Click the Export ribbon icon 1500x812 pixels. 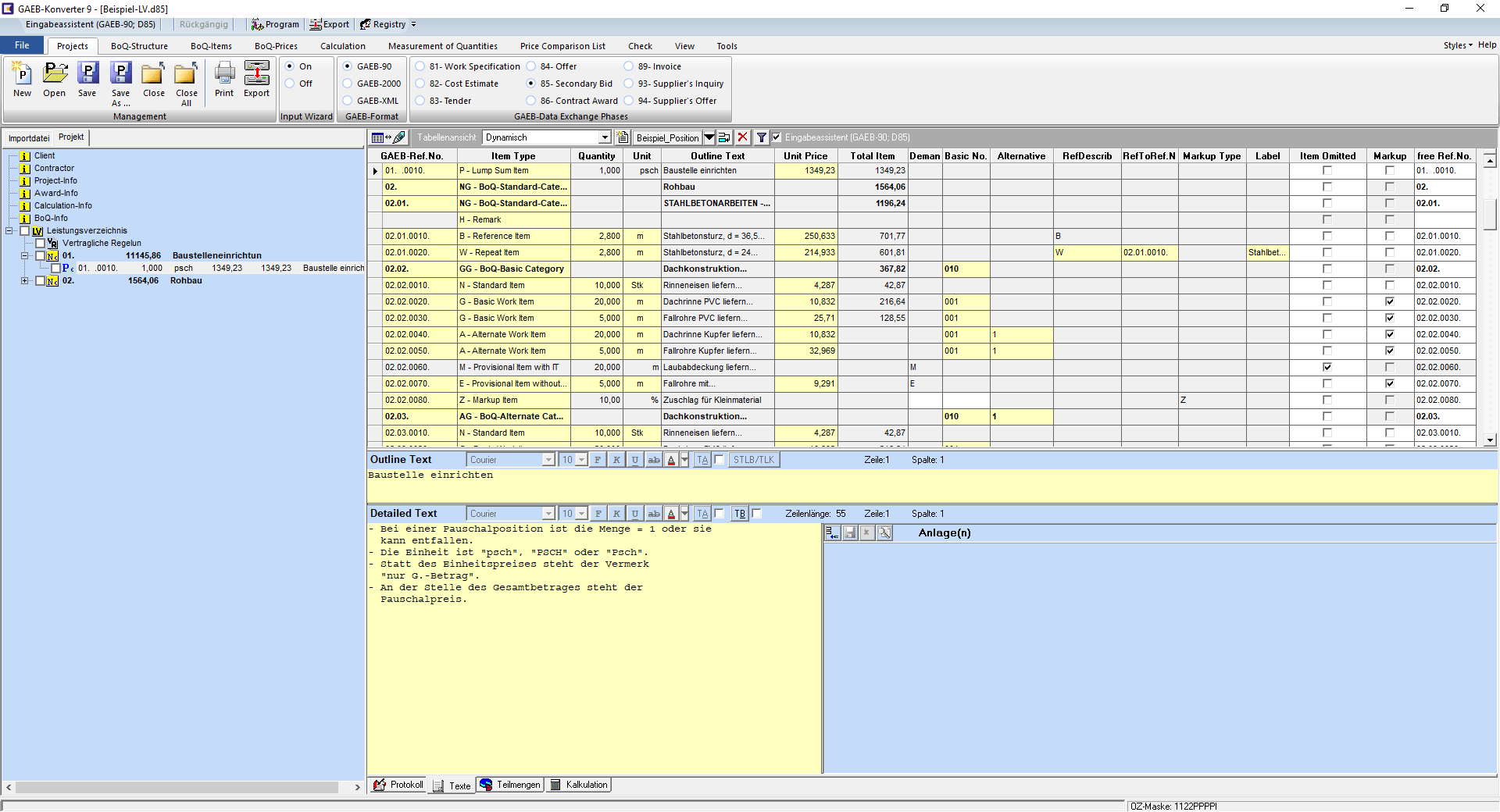[256, 80]
